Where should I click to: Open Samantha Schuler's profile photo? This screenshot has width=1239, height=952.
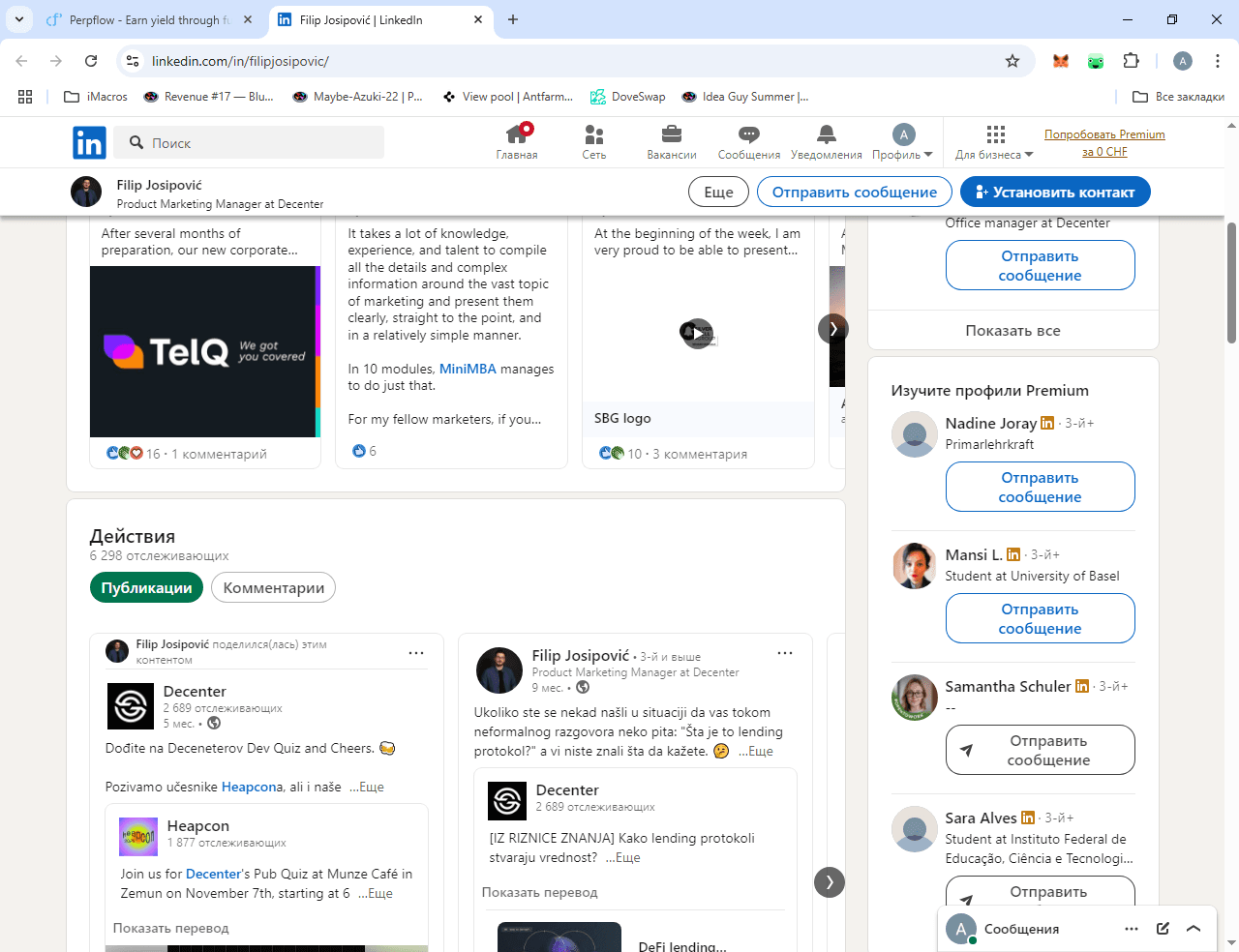915,698
